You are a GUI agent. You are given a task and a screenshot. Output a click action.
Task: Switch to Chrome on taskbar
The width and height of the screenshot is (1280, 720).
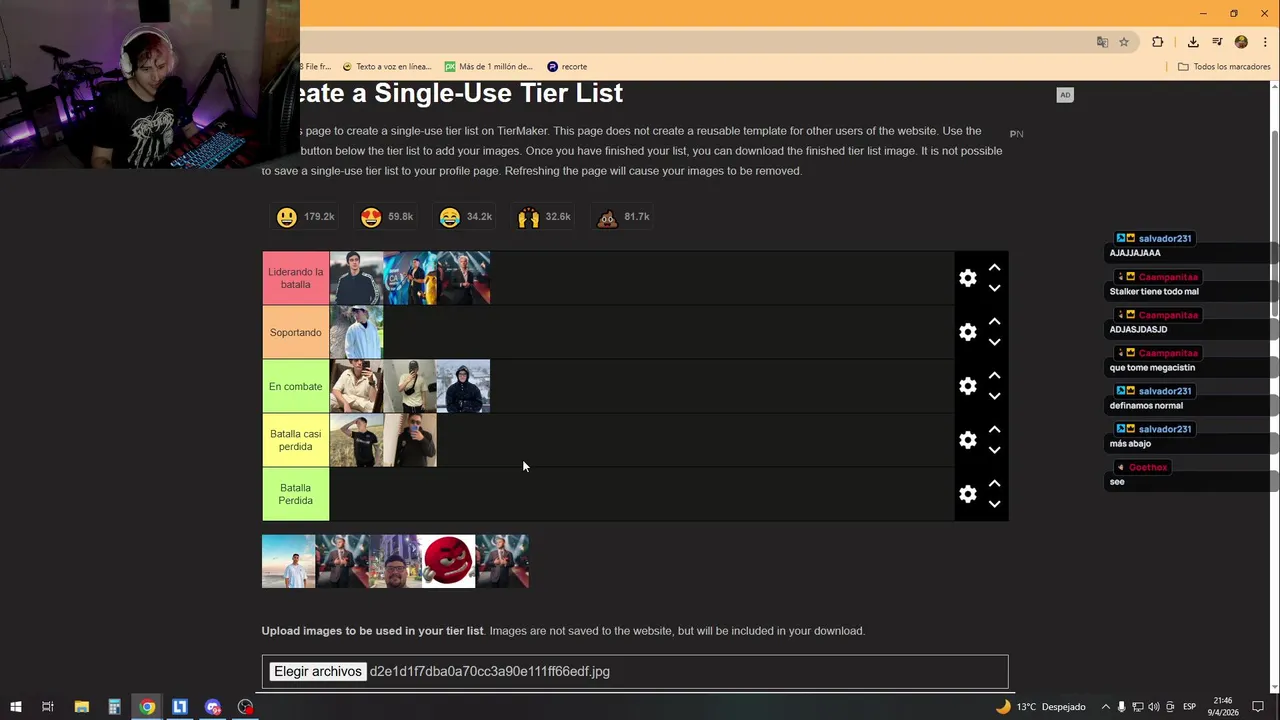pyautogui.click(x=147, y=707)
